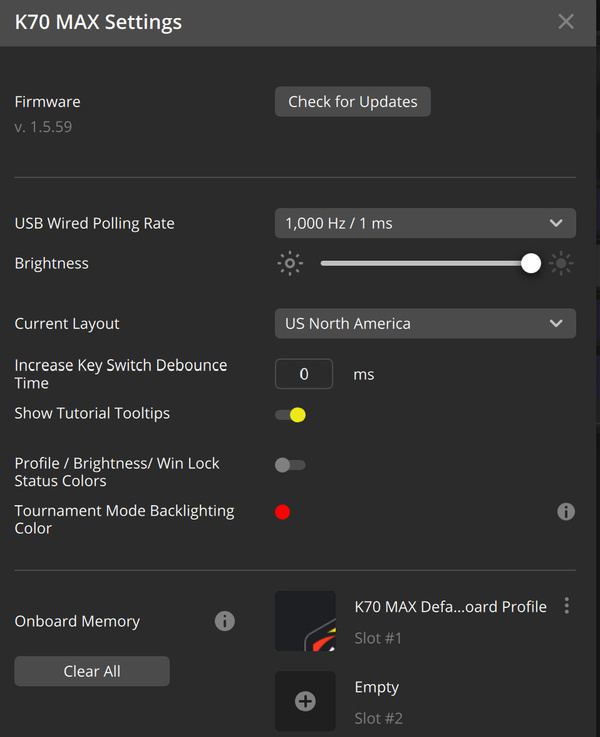
Task: Disable Show Tutorial Tooltips toggle
Action: click(290, 415)
